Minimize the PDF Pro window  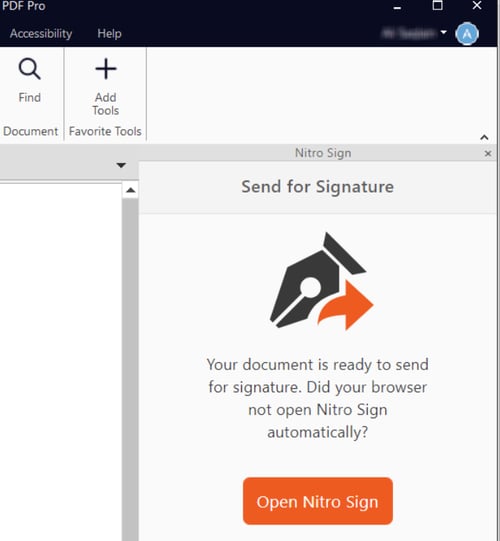pos(398,8)
